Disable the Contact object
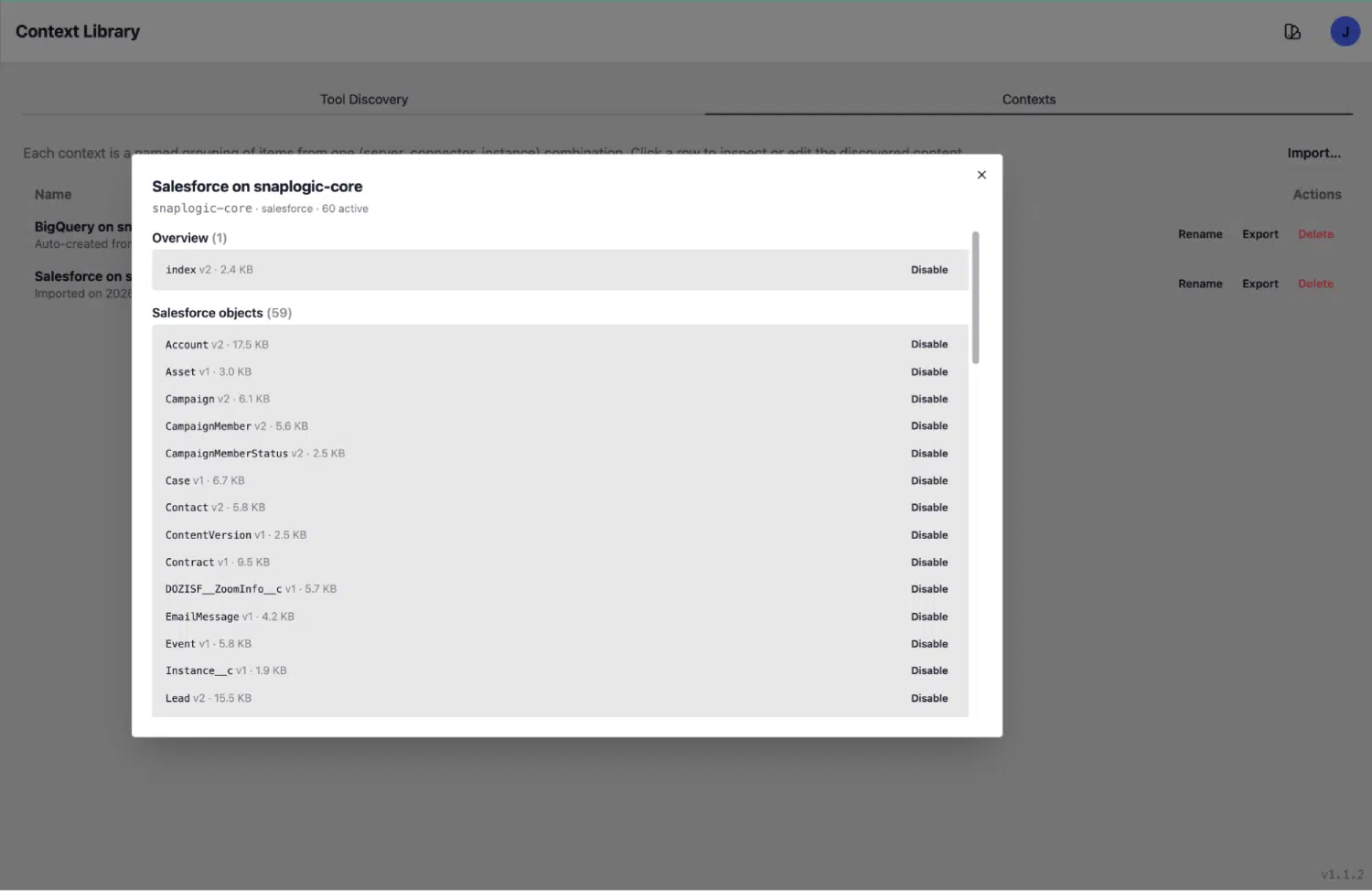Image resolution: width=1372 pixels, height=891 pixels. [x=929, y=508]
